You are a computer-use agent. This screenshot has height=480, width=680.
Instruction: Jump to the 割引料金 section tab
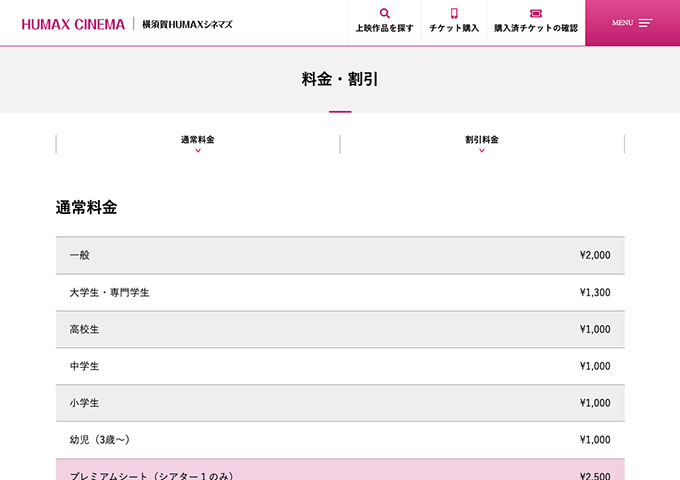(481, 140)
